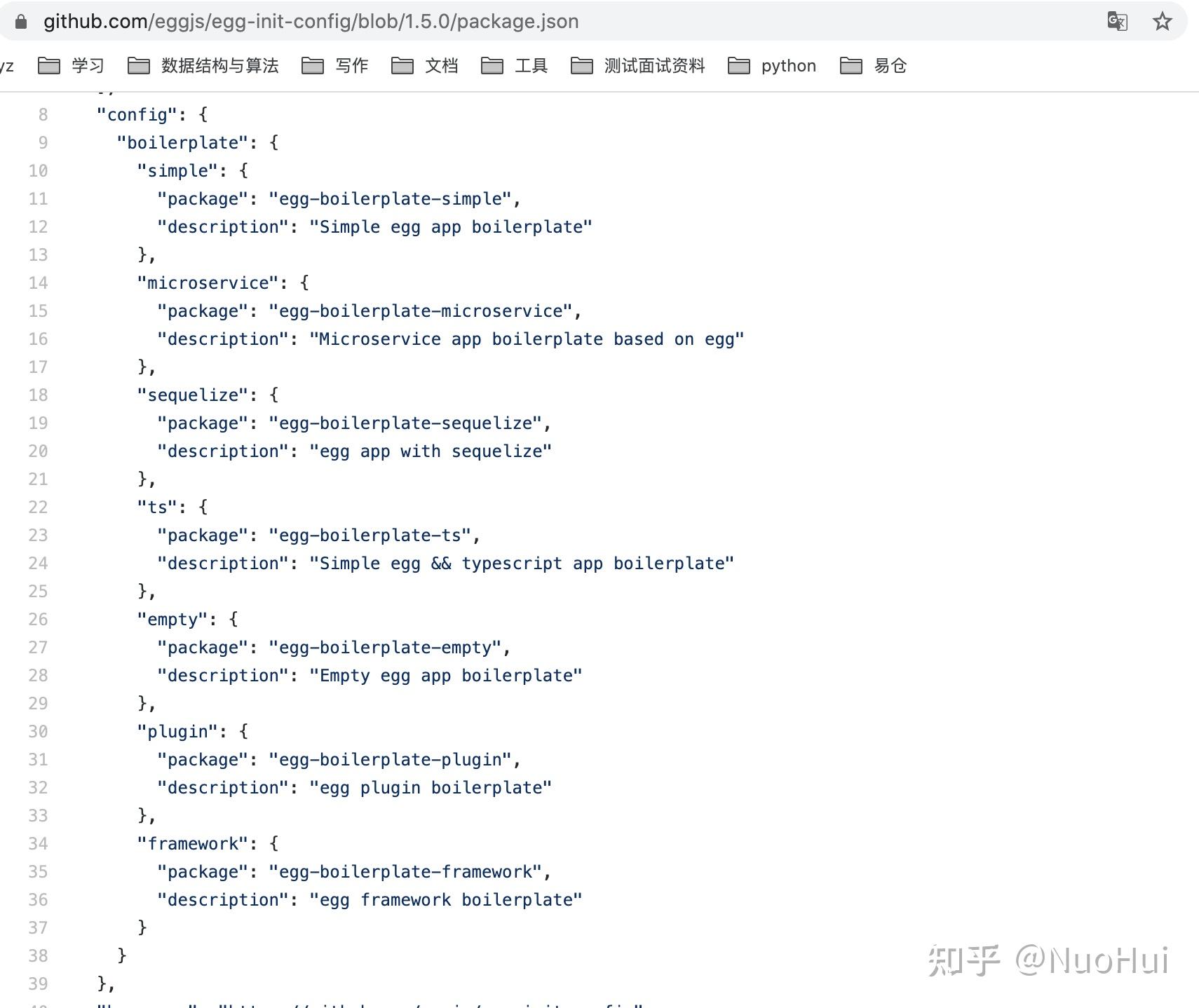This screenshot has width=1199, height=1008.
Task: Open the python bookmarks folder
Action: [771, 66]
